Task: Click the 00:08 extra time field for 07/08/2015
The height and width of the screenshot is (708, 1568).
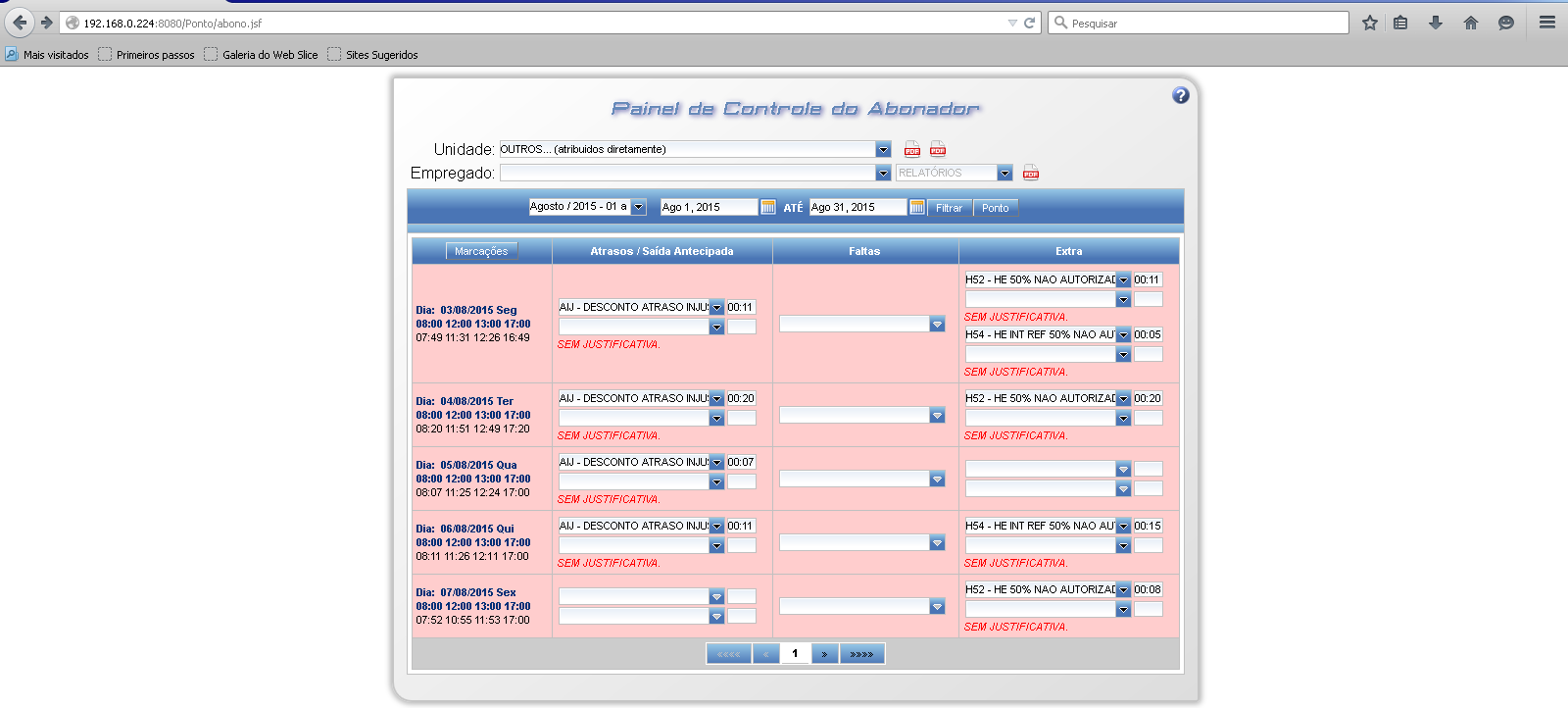Action: pos(1148,589)
